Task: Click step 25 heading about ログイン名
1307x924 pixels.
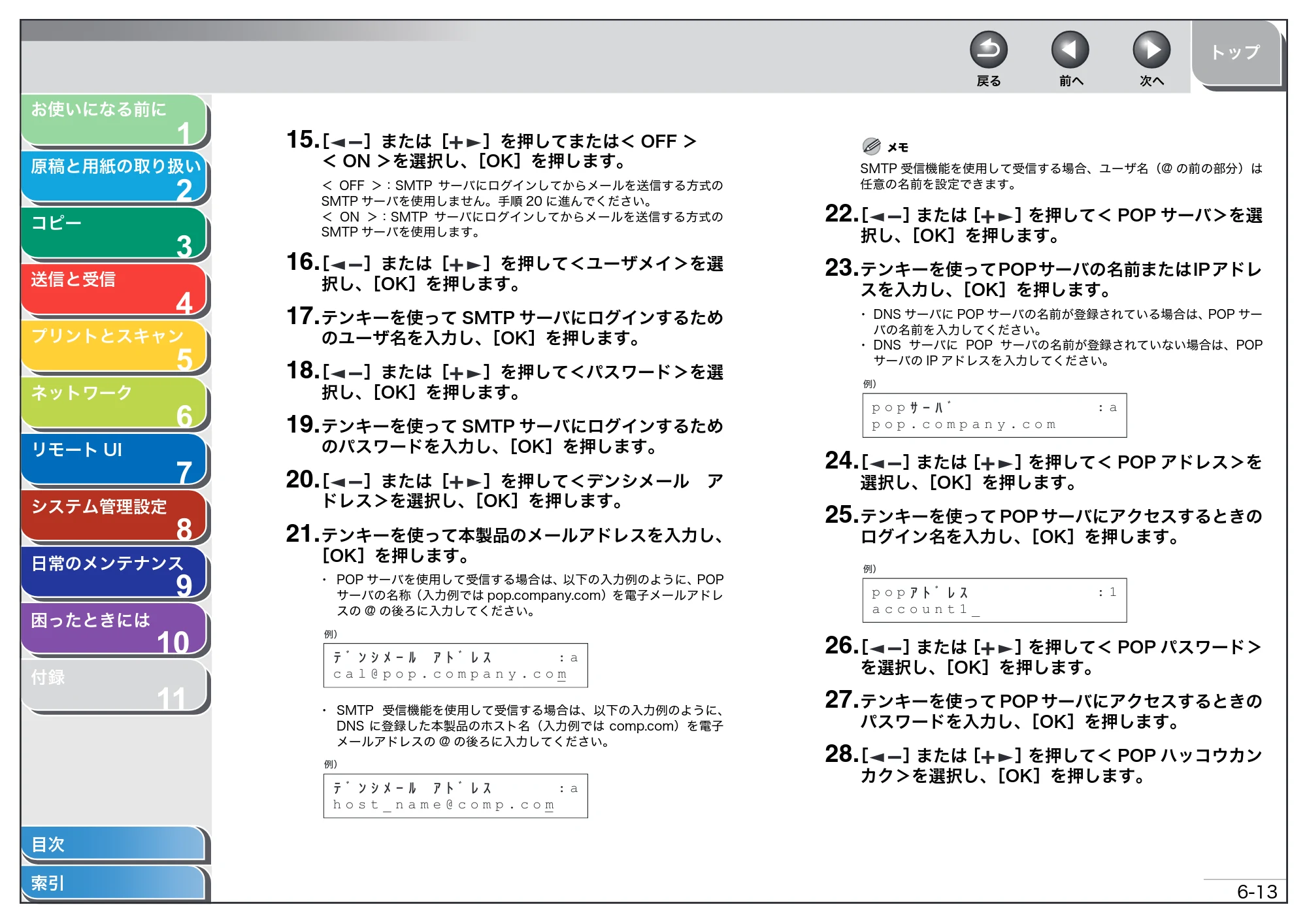Action: [x=1044, y=525]
